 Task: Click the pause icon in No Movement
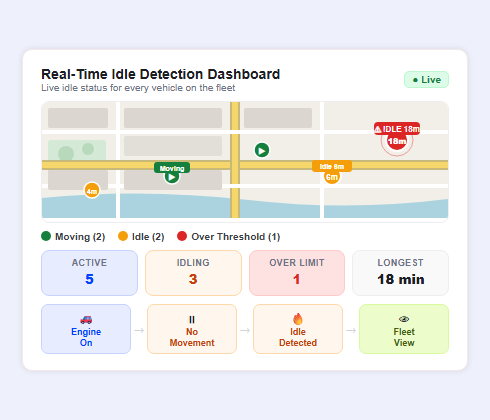click(x=192, y=320)
